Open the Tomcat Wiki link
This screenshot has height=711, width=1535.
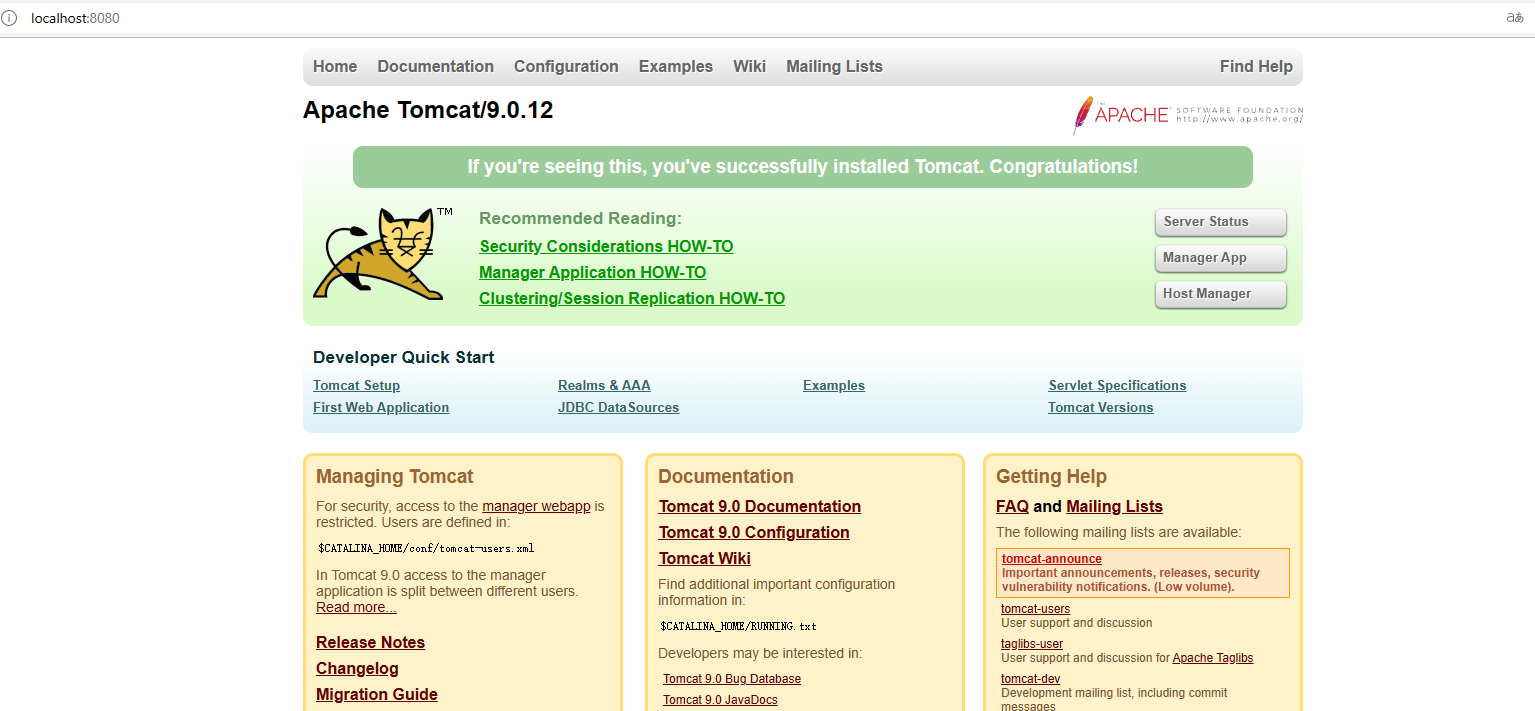coord(705,558)
